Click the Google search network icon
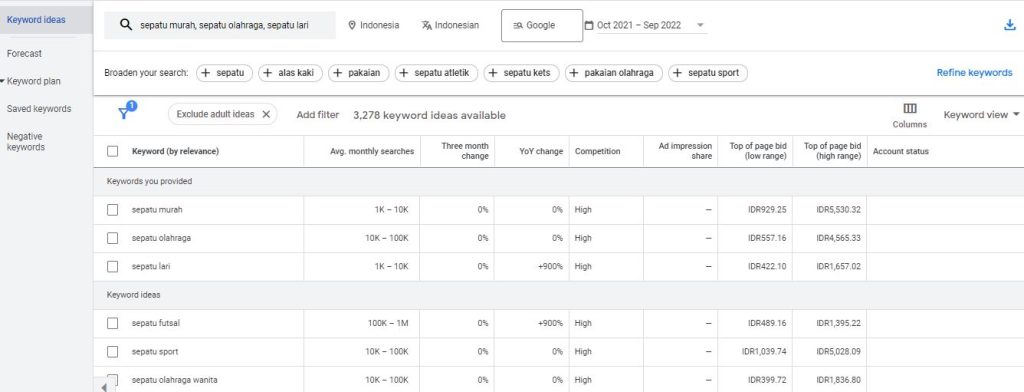 point(518,25)
